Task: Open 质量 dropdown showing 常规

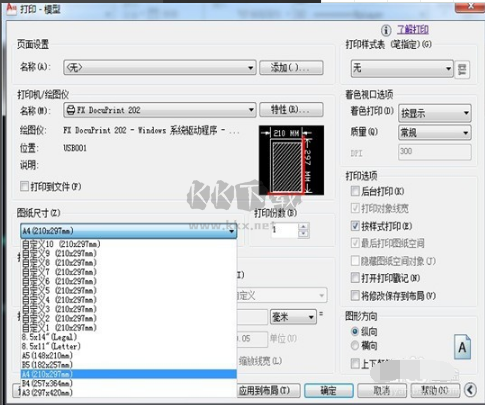Action: tap(435, 133)
